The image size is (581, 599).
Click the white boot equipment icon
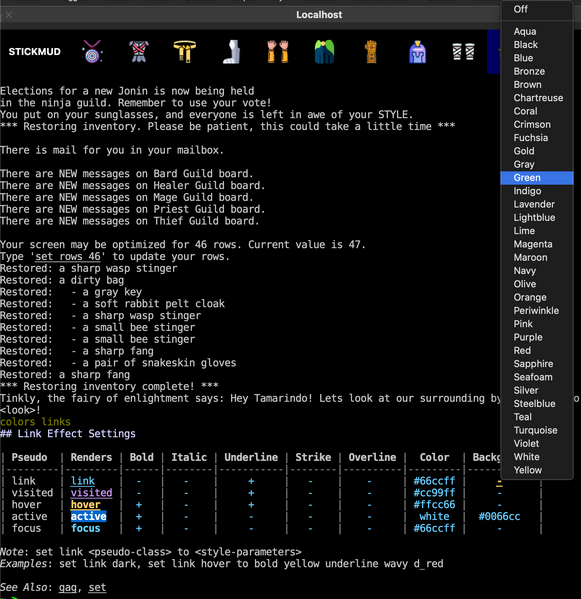coord(231,52)
